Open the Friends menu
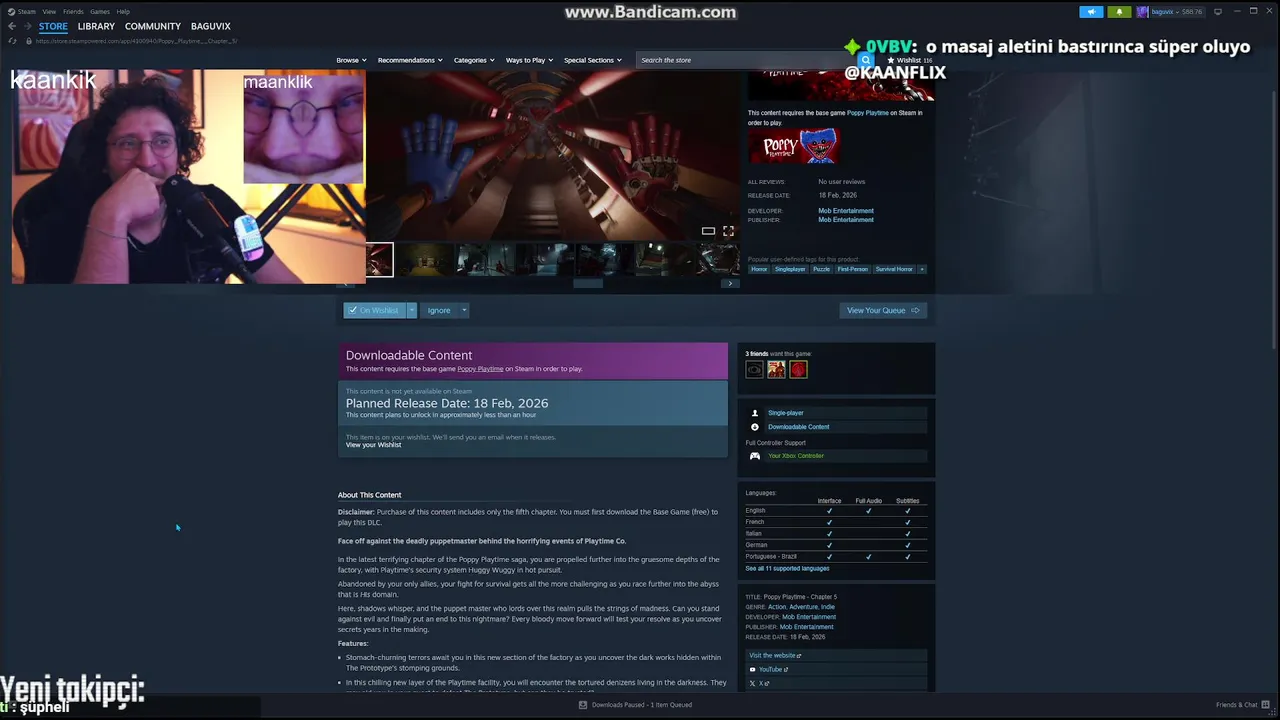 (x=73, y=11)
